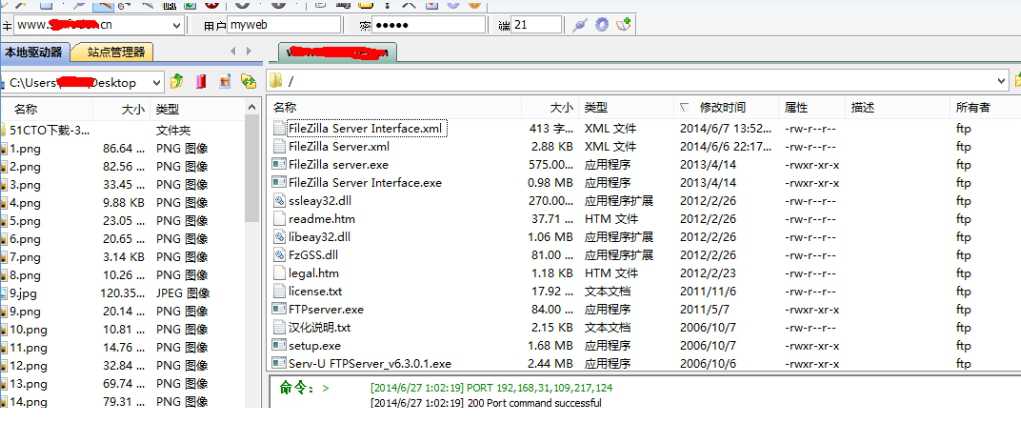Expand the remote path dropdown arrow
This screenshot has width=1021, height=424.
point(1001,81)
